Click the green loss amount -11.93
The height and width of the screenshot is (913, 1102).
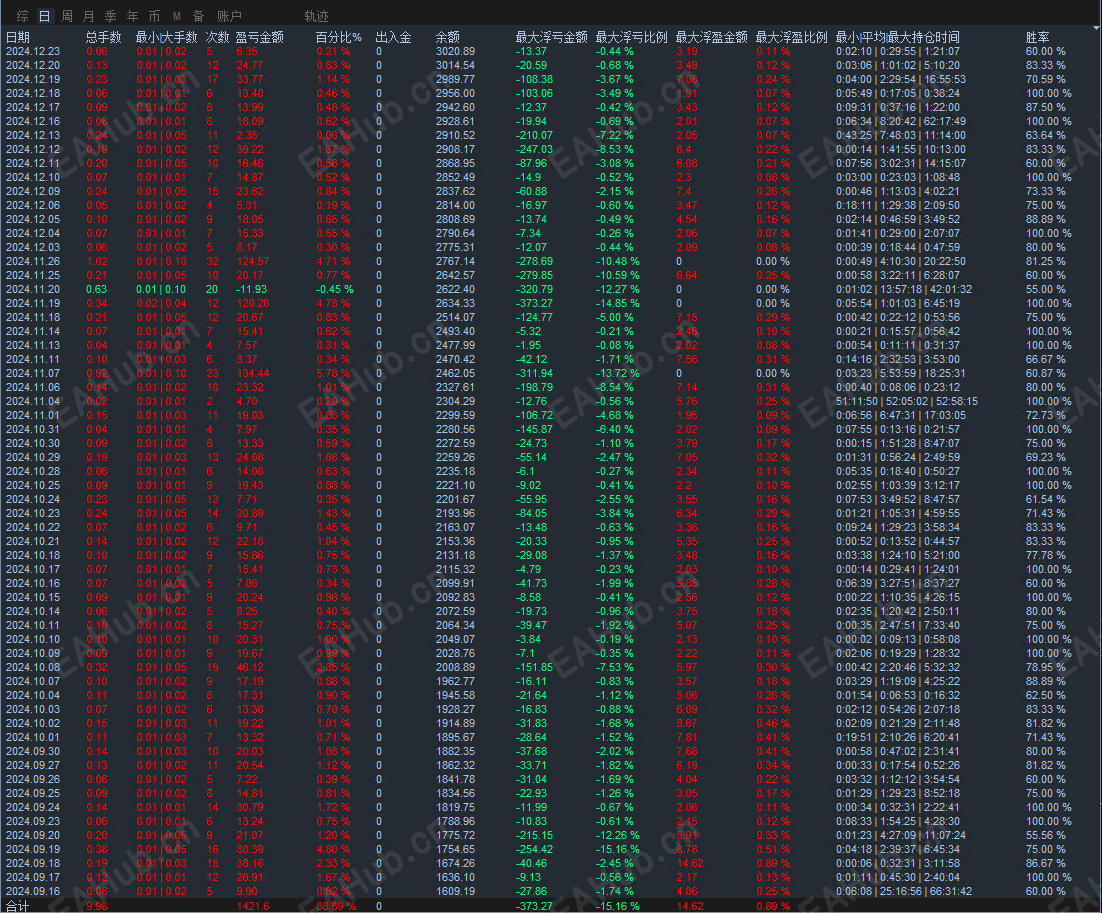252,290
